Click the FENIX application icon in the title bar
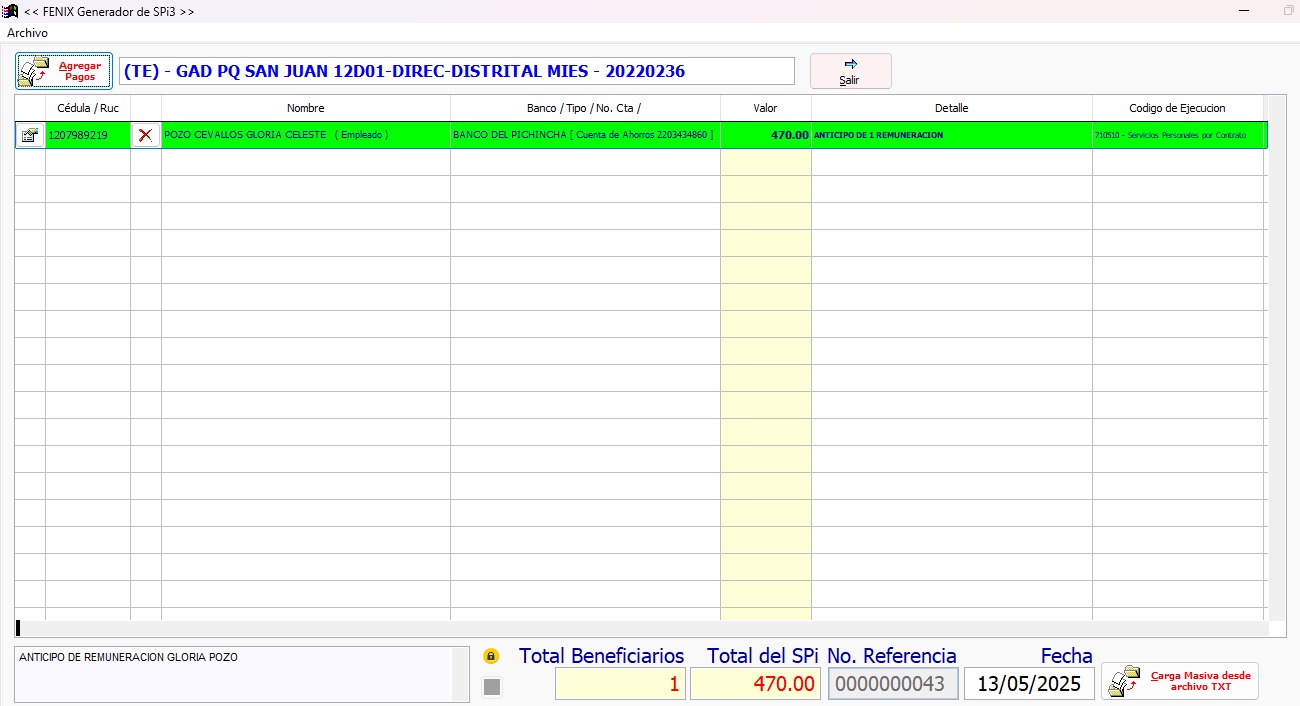This screenshot has width=1300, height=706. 11,11
